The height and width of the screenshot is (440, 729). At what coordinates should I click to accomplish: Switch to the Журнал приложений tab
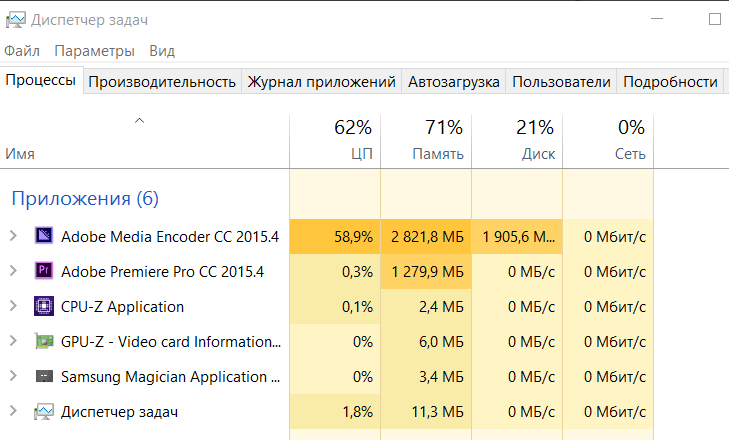[x=322, y=82]
